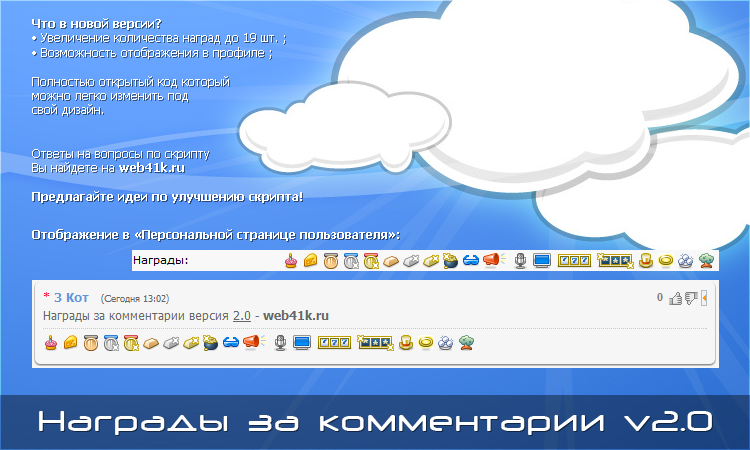Click the 777 slot award in the Награды row
The width and height of the screenshot is (750, 450).
click(x=574, y=261)
